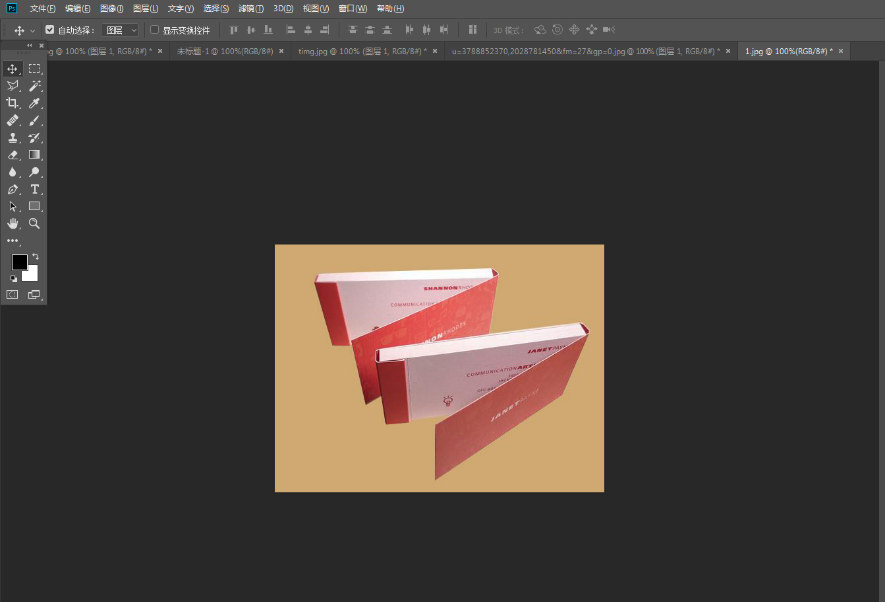885x602 pixels.
Task: Enable the 显示变换控件 checkbox
Action: tap(154, 30)
